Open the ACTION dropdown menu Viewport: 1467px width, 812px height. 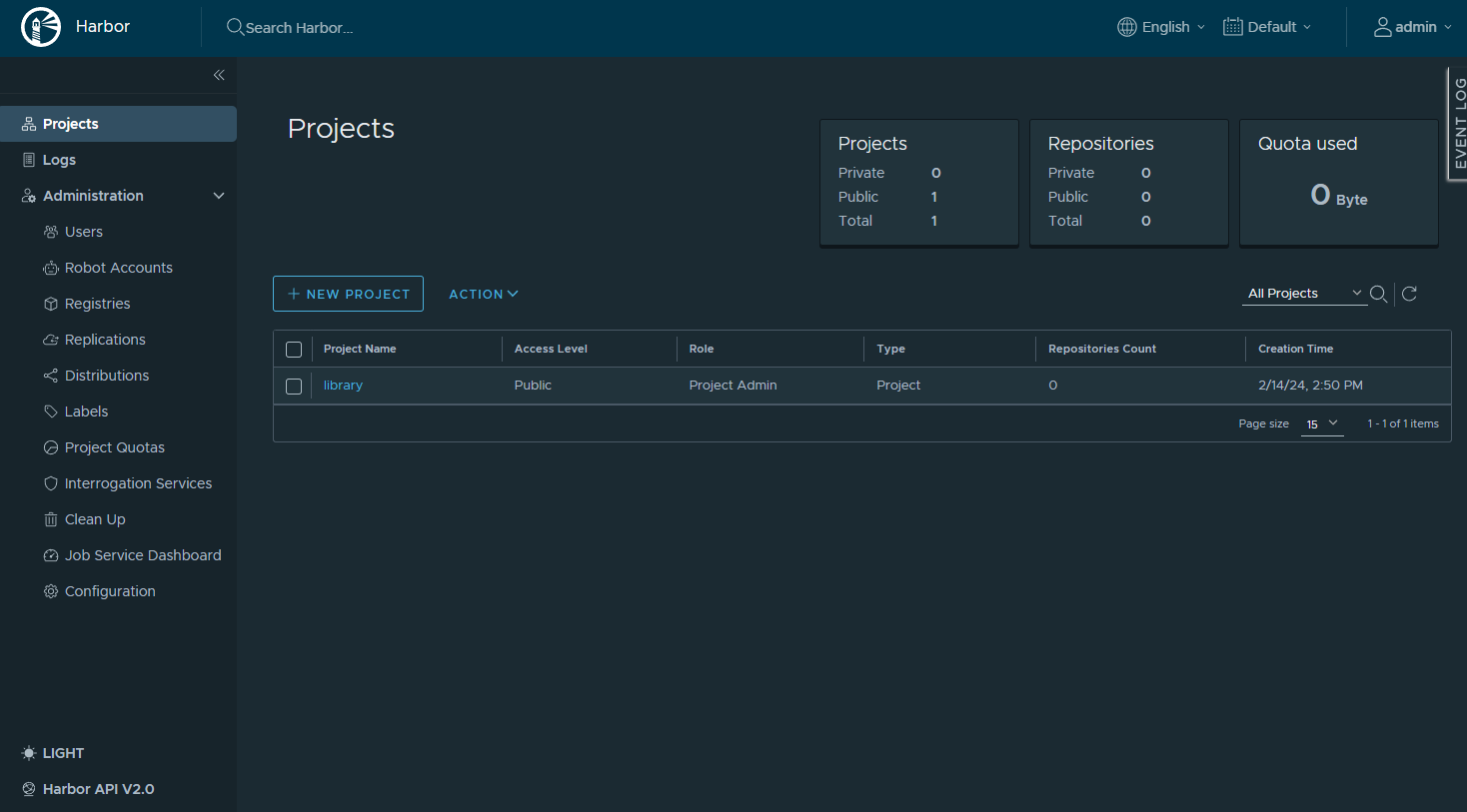pyautogui.click(x=484, y=294)
